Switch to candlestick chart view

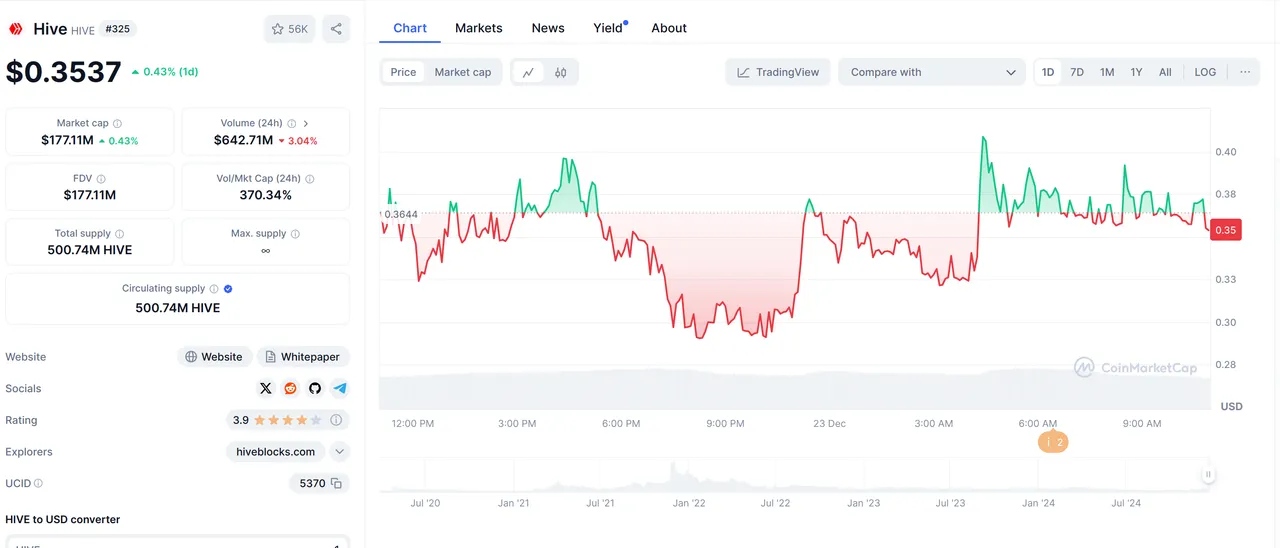[560, 72]
